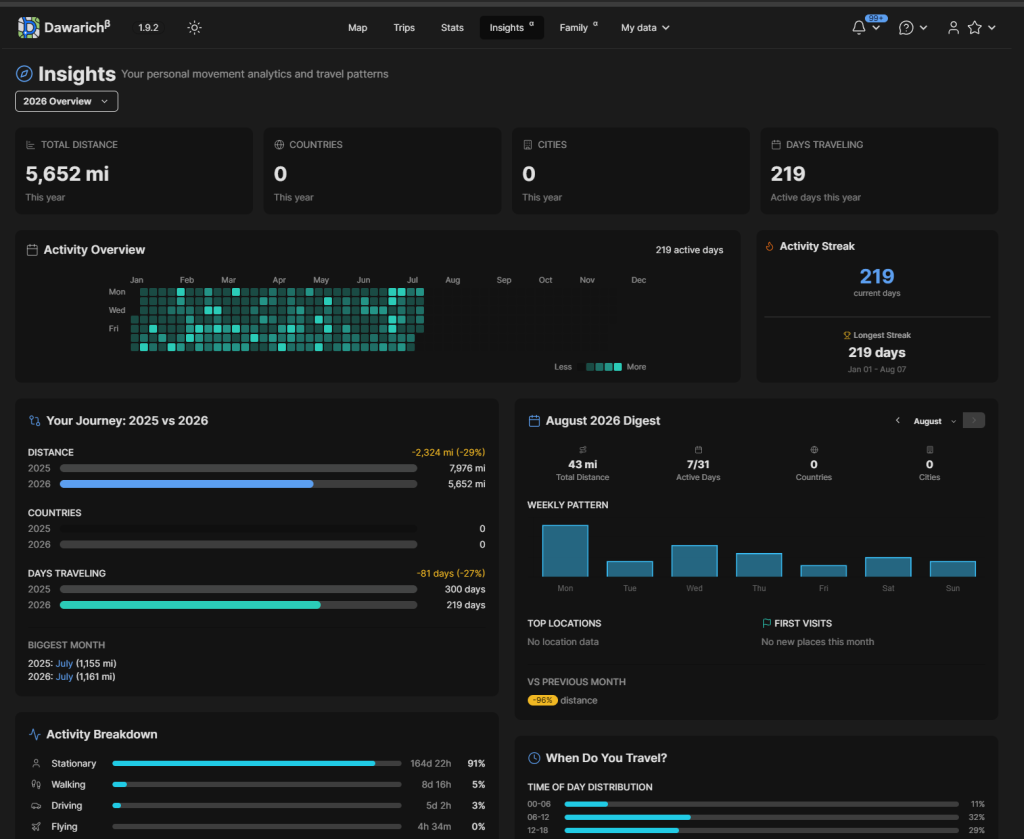
Task: Open 2026 July biggest month link
Action: [64, 677]
